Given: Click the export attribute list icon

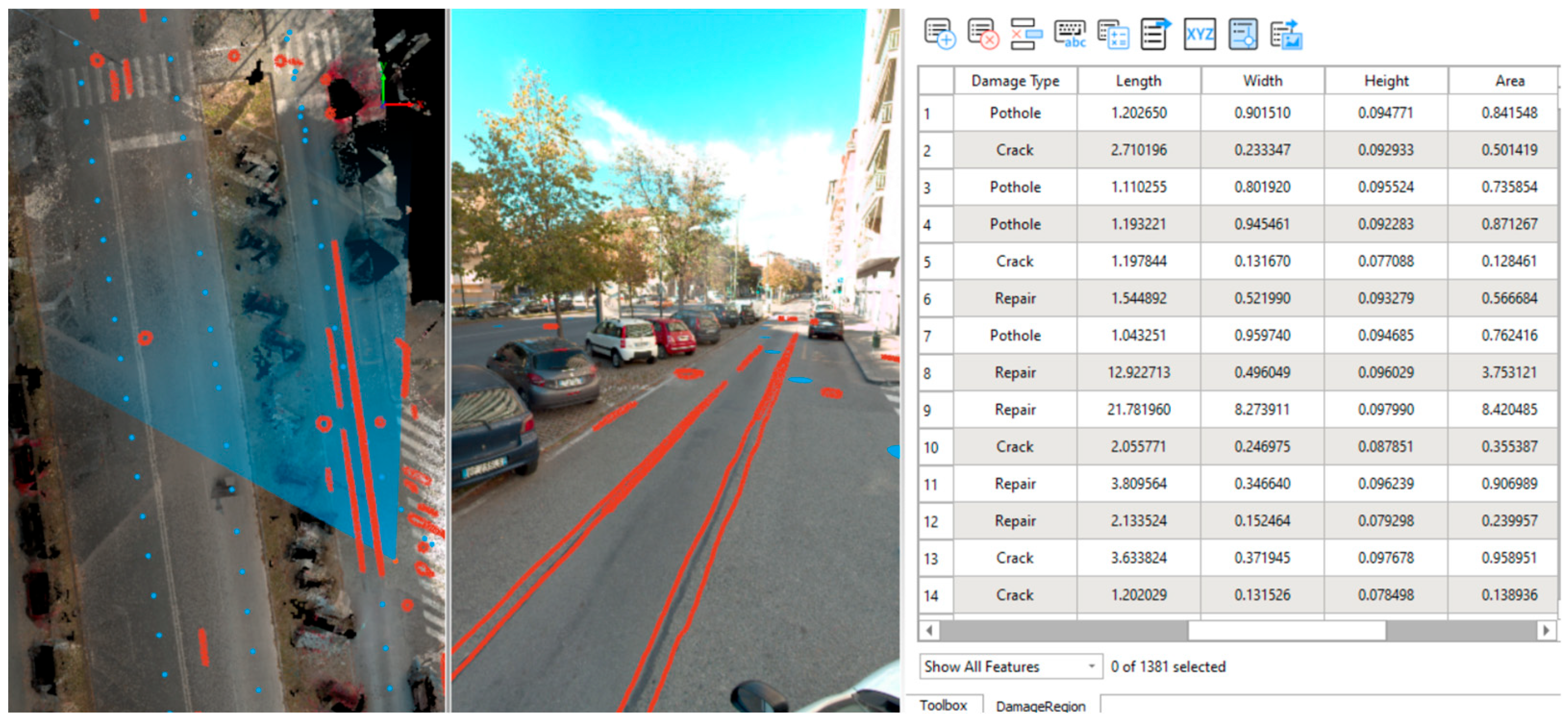Looking at the screenshot, I should pos(1155,34).
